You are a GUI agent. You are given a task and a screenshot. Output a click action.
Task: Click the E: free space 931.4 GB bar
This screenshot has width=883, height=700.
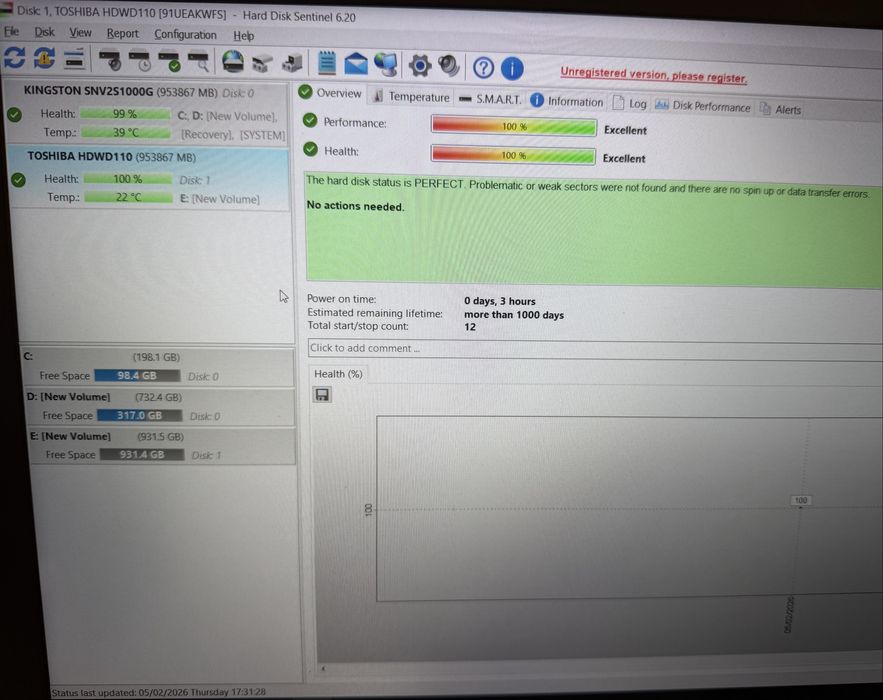142,454
